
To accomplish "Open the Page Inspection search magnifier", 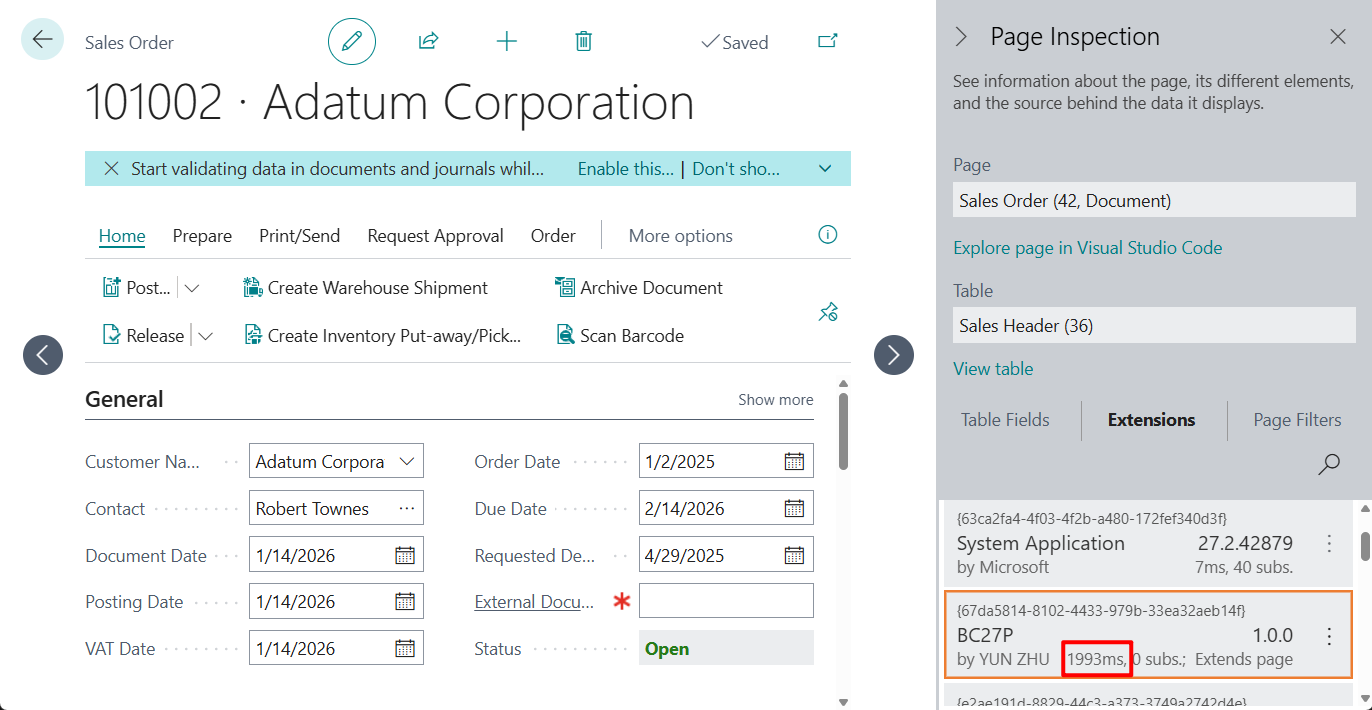I will [1328, 464].
